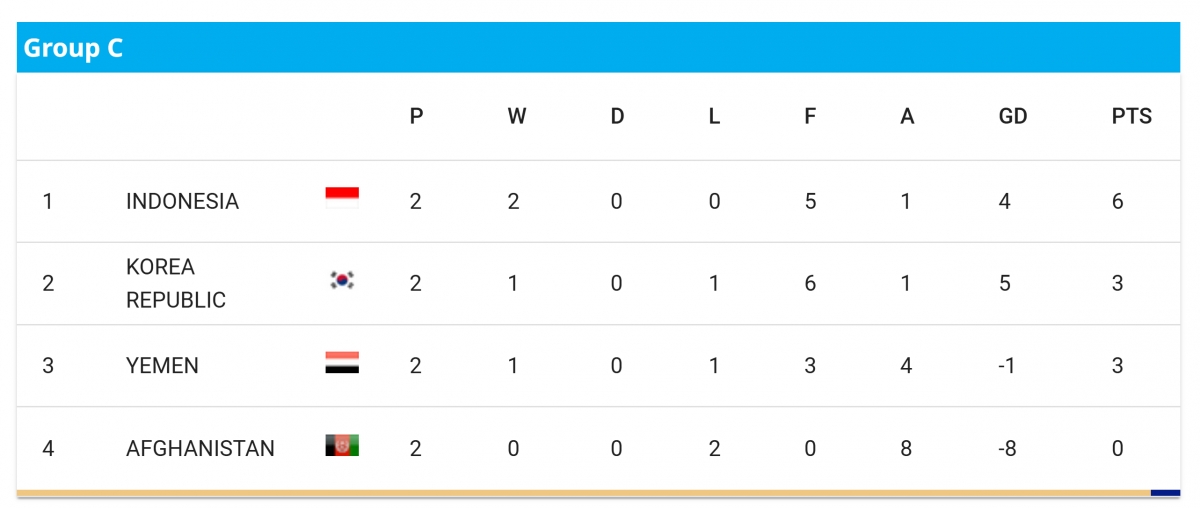Click the Yemen flag icon
This screenshot has height=508, width=1200.
coord(342,363)
